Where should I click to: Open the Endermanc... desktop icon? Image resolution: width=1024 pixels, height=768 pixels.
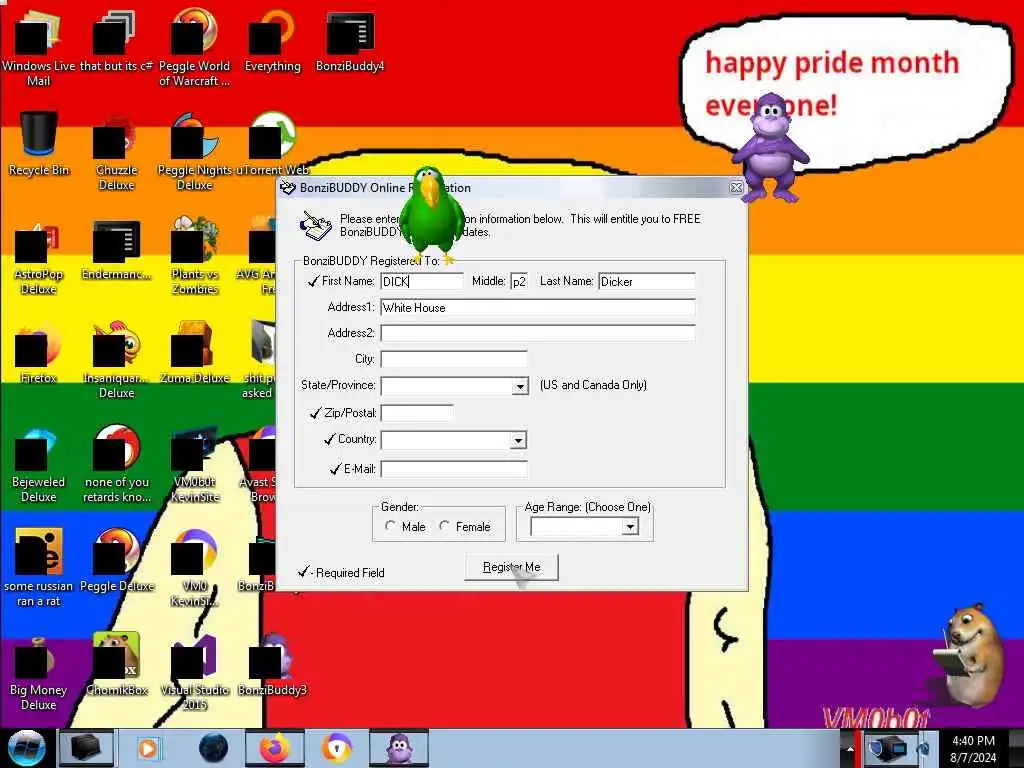coord(116,249)
